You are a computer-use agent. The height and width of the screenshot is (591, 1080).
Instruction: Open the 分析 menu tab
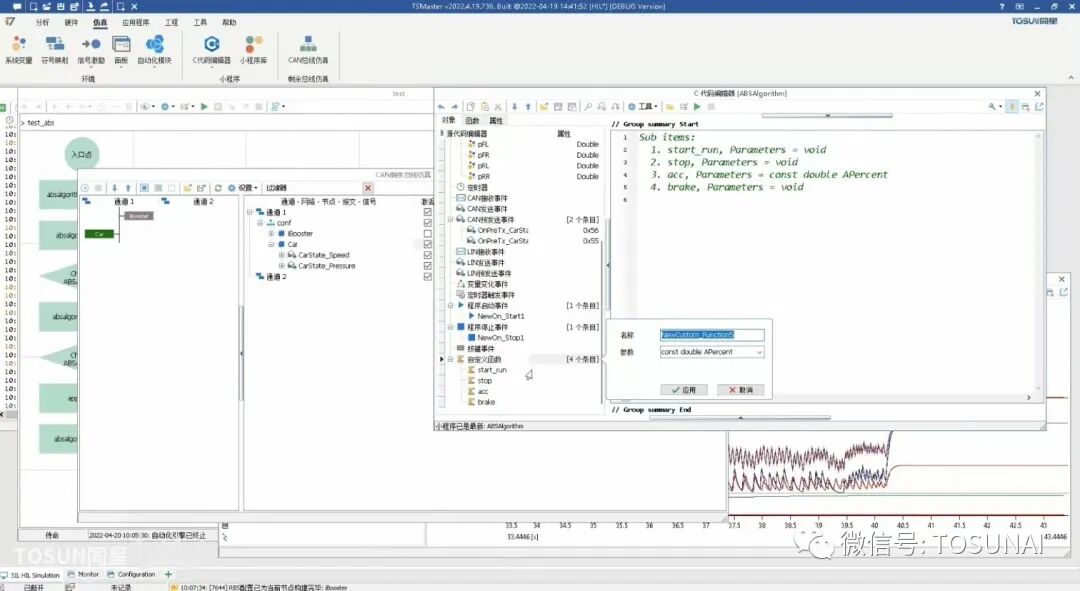(43, 23)
